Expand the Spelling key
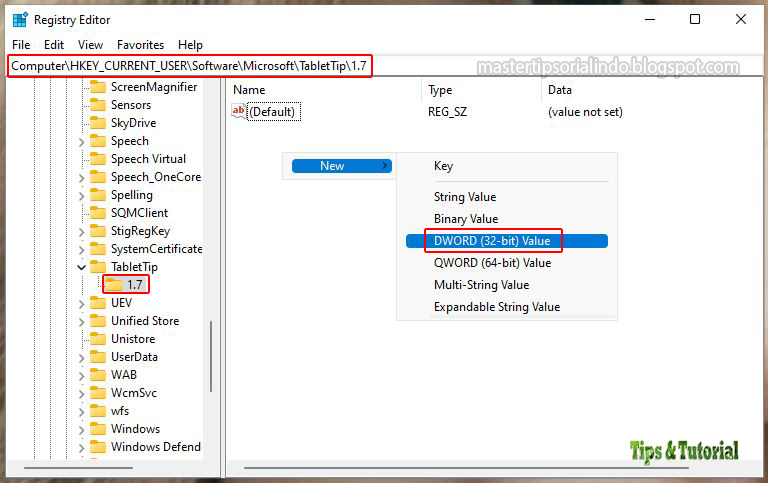768x483 pixels. click(x=81, y=196)
